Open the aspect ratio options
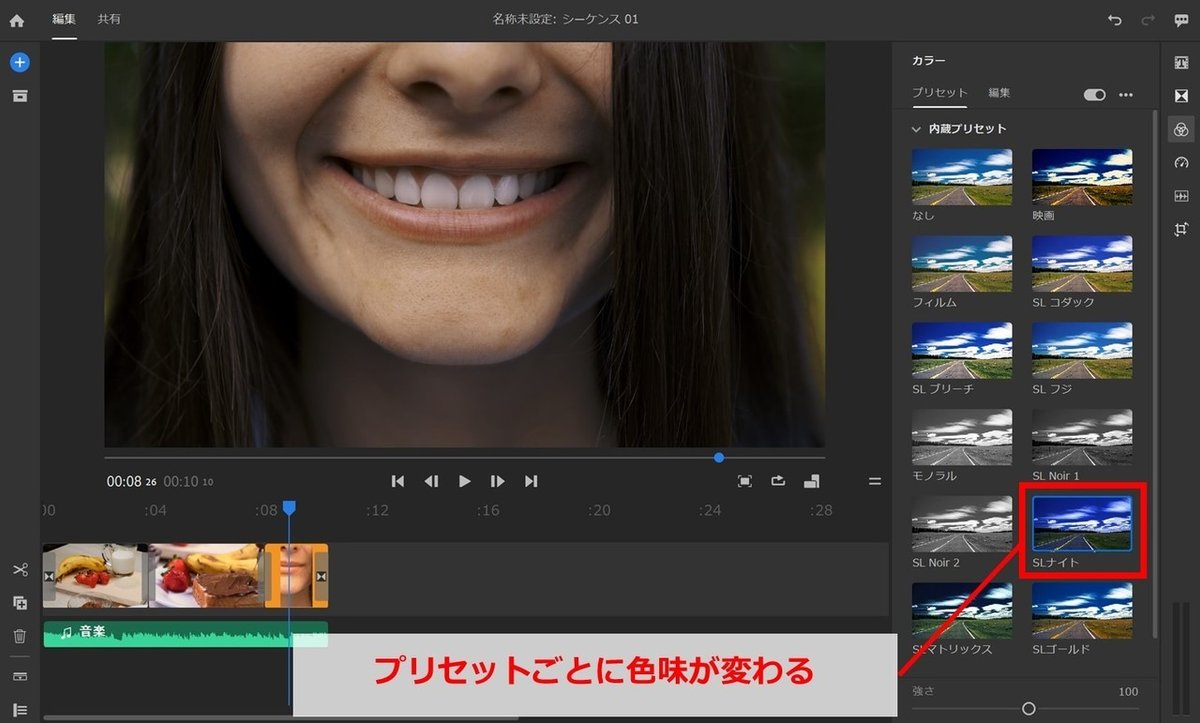This screenshot has height=723, width=1200. pyautogui.click(x=812, y=481)
